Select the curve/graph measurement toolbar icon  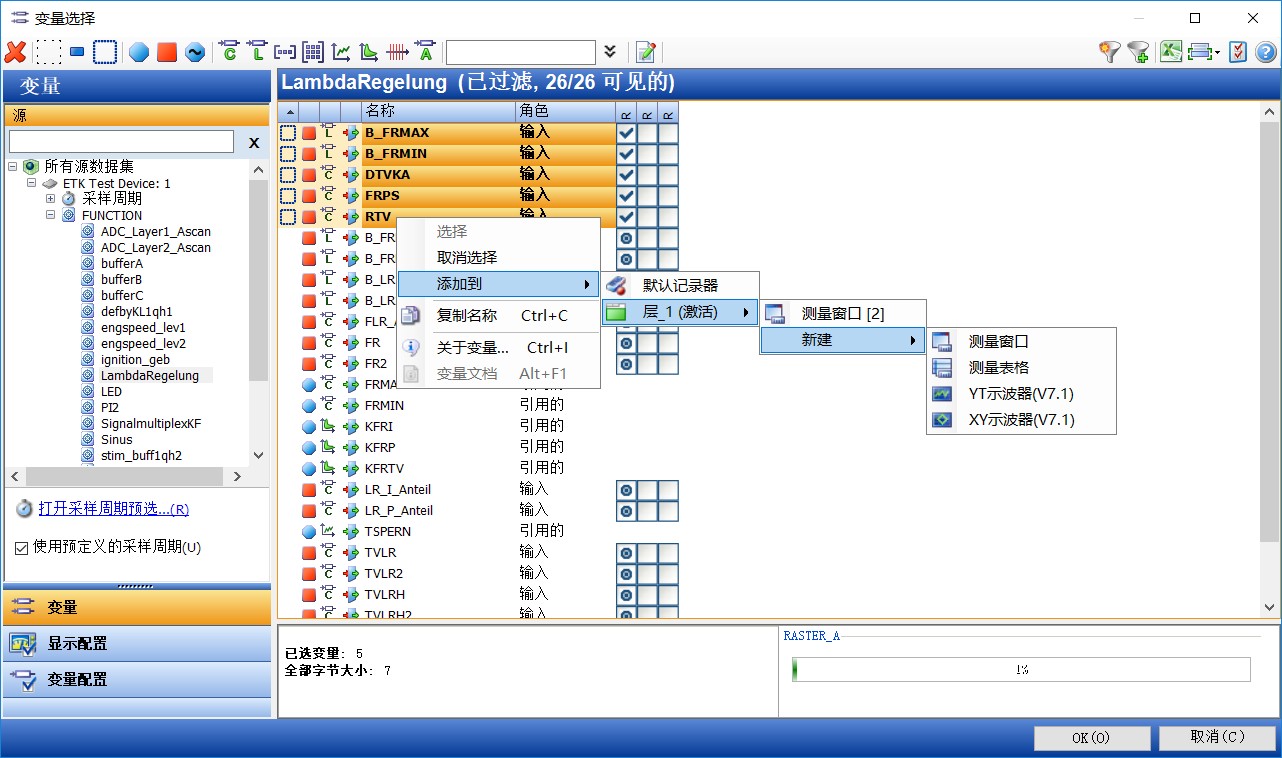[341, 51]
